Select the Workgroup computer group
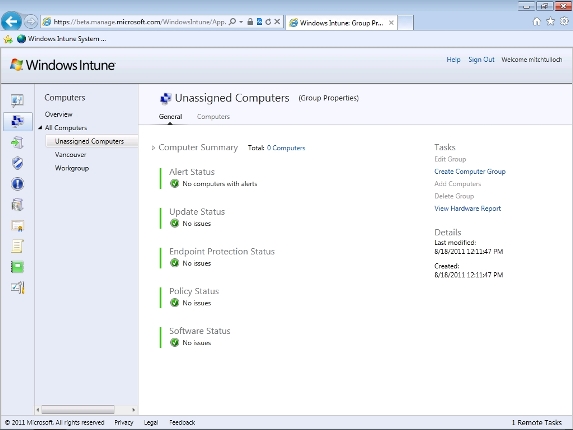Viewport: 573px width, 430px height. tap(72, 168)
